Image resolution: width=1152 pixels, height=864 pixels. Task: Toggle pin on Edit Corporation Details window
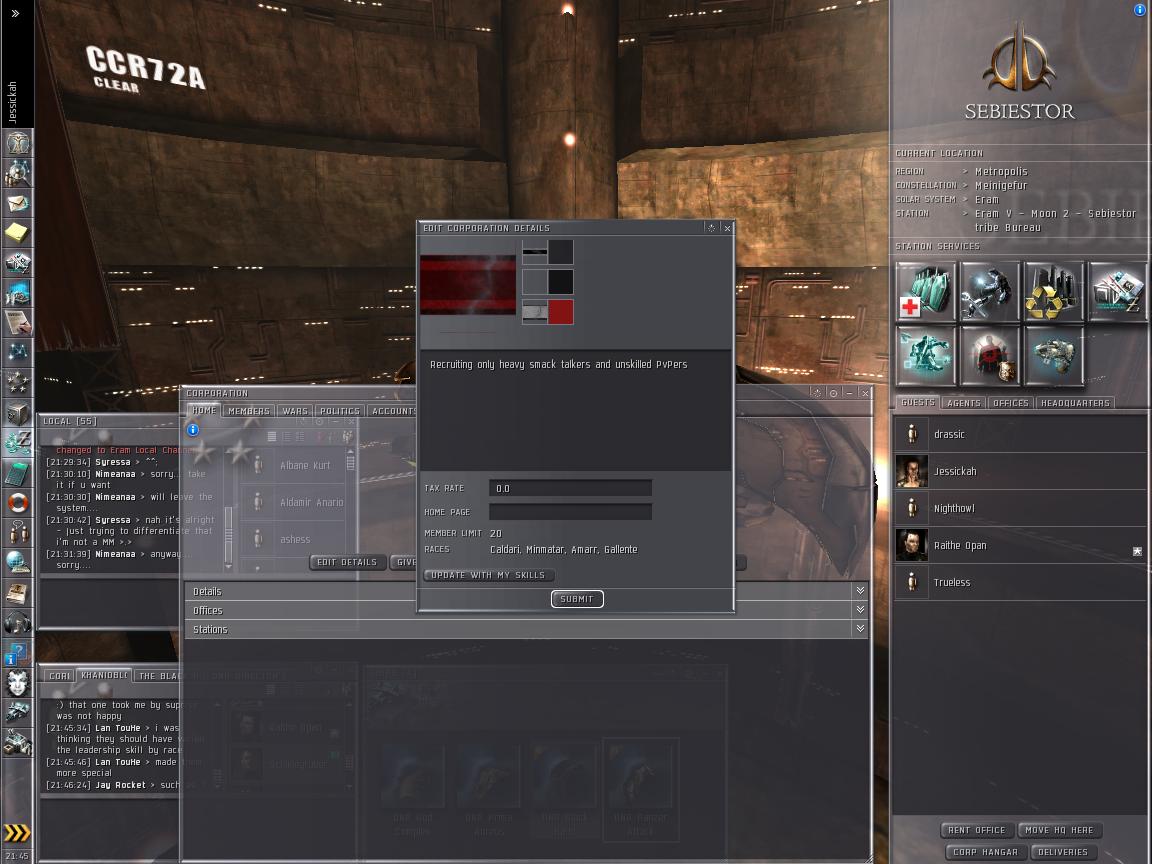(711, 228)
